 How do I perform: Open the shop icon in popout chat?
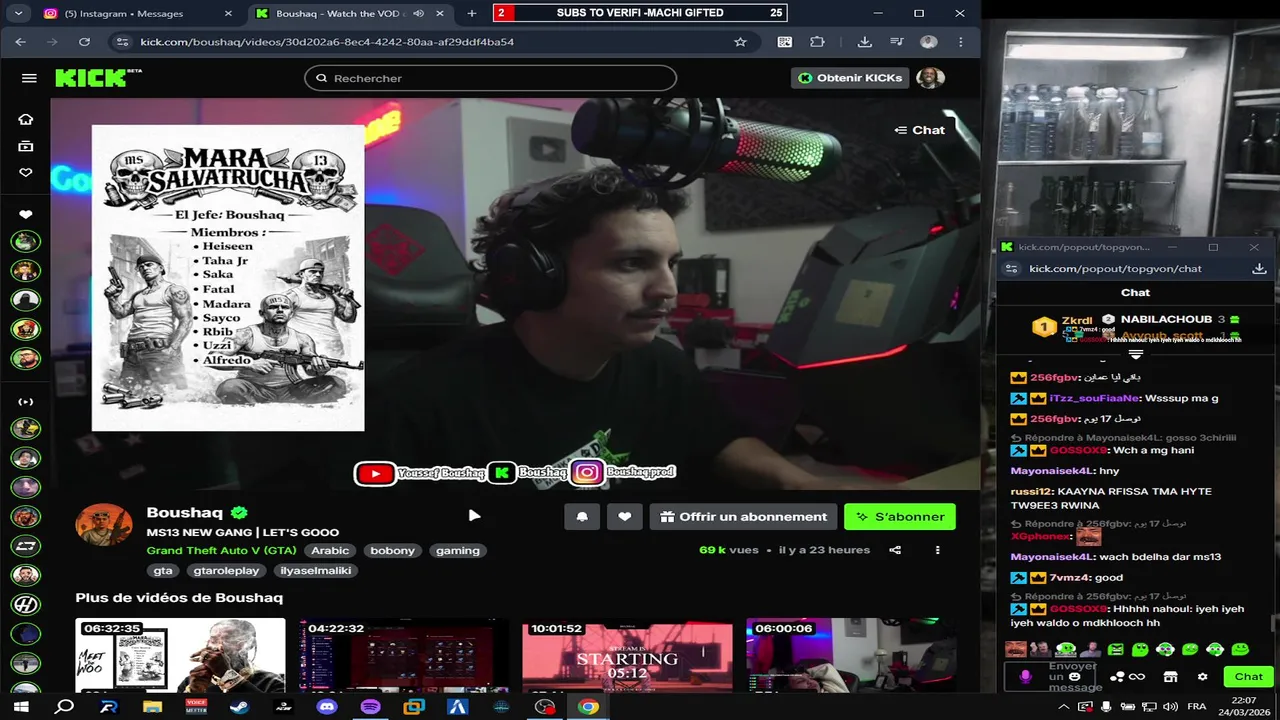coord(1171,677)
